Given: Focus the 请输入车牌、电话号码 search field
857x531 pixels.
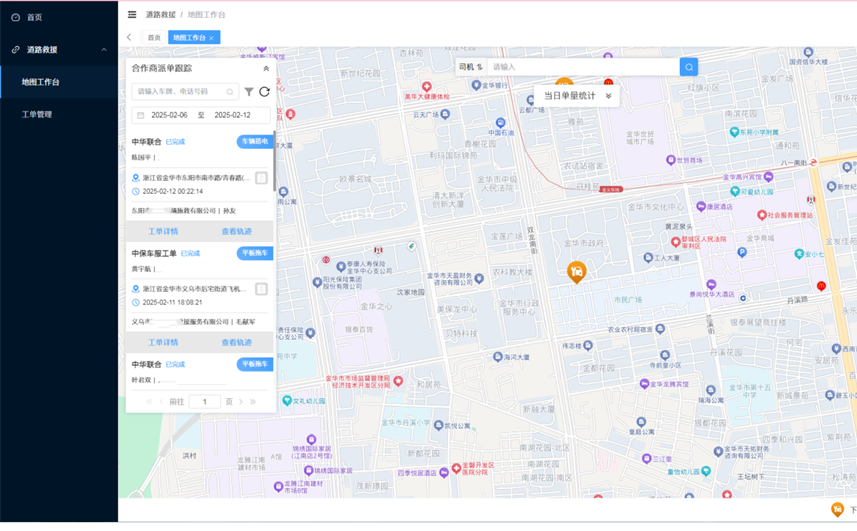Looking at the screenshot, I should point(184,92).
